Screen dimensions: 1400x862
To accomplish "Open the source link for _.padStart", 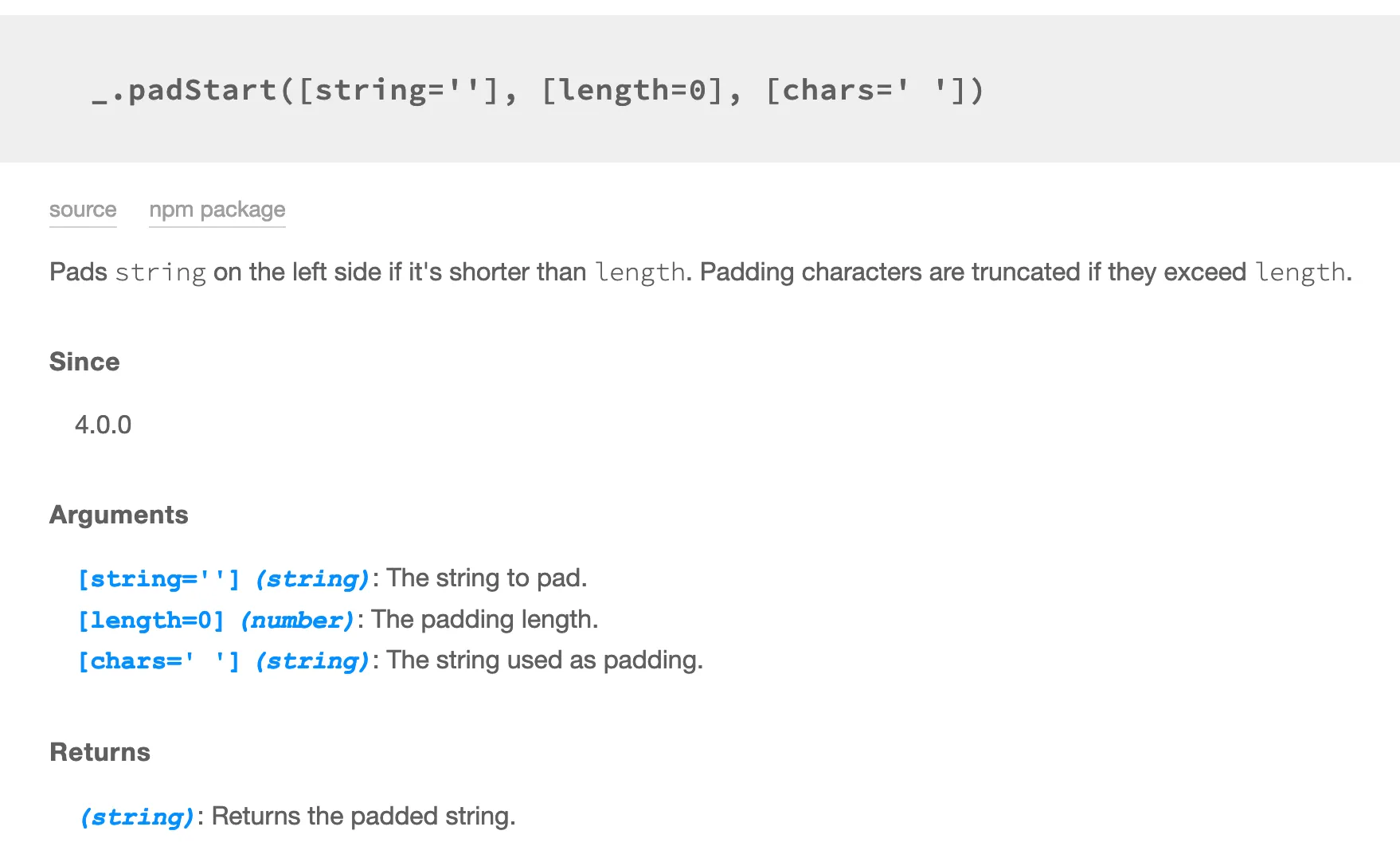I will [x=82, y=210].
